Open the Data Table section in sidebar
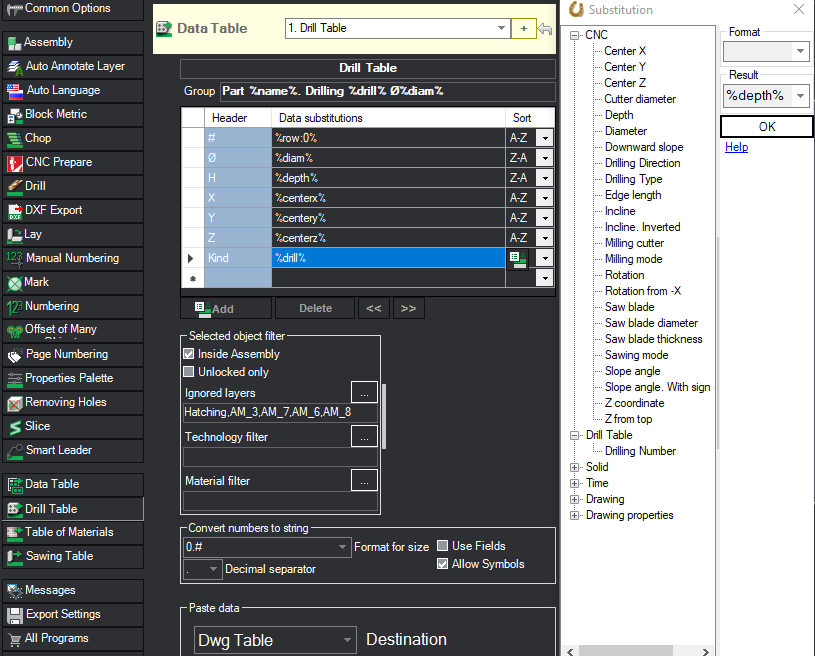 point(73,484)
